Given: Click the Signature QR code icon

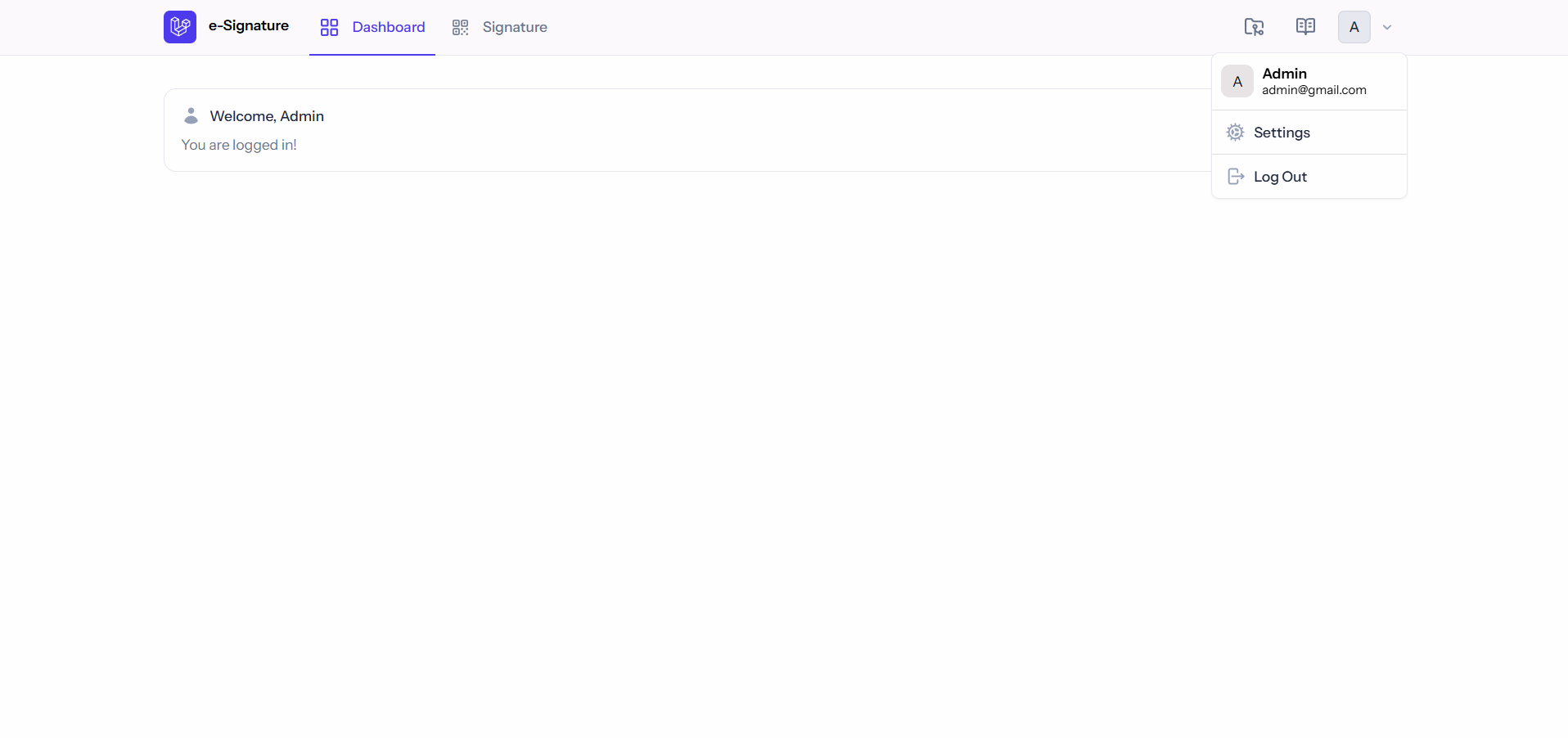Looking at the screenshot, I should click(461, 28).
